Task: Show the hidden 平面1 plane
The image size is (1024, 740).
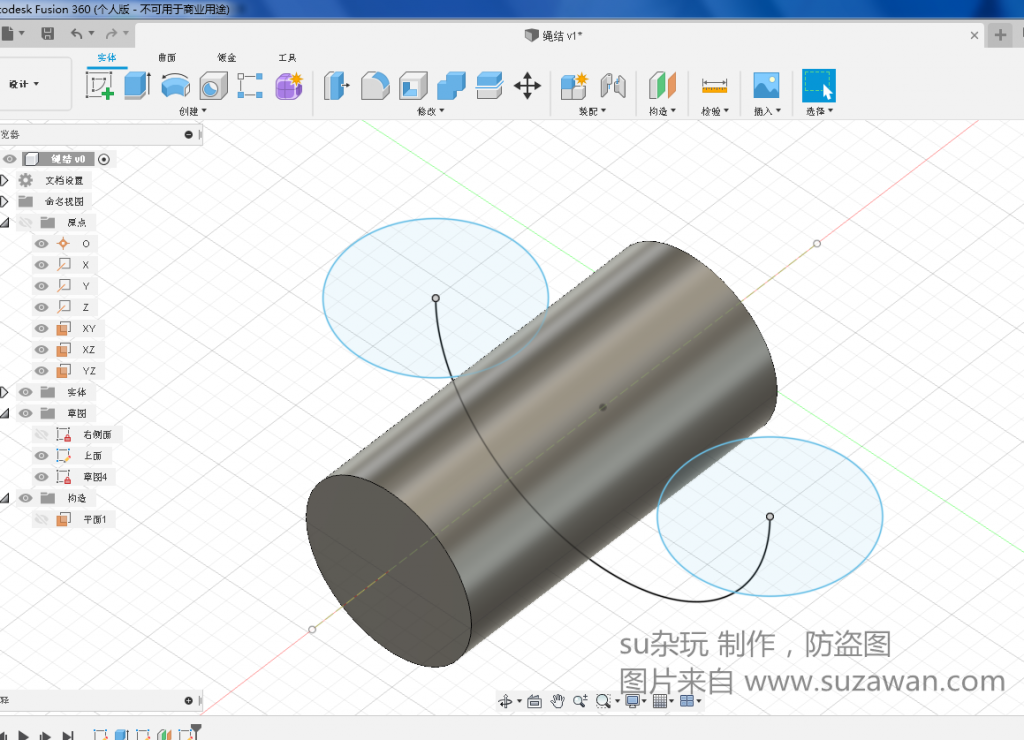Action: (41, 519)
